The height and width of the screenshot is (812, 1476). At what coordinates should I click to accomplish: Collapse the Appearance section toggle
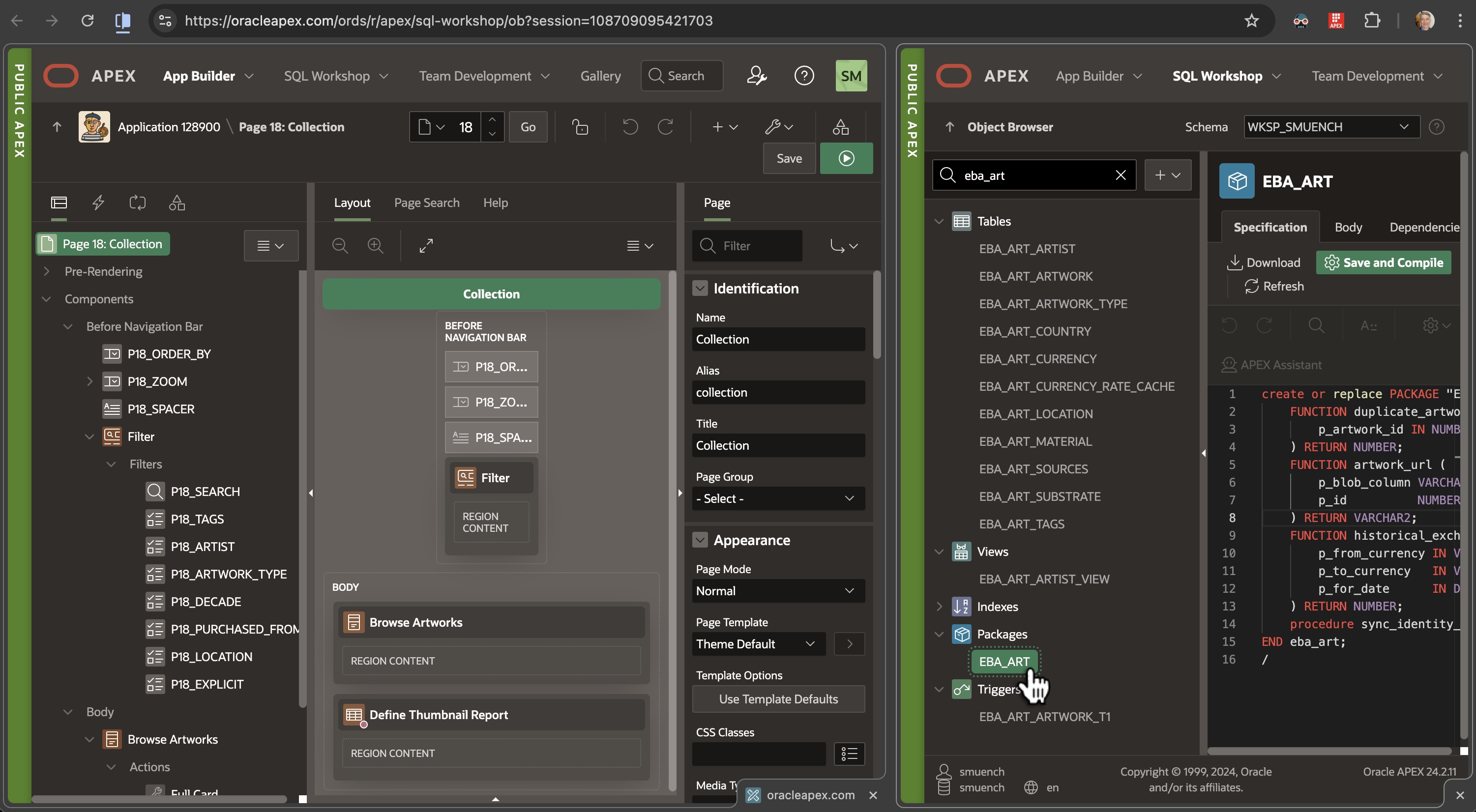[x=700, y=540]
